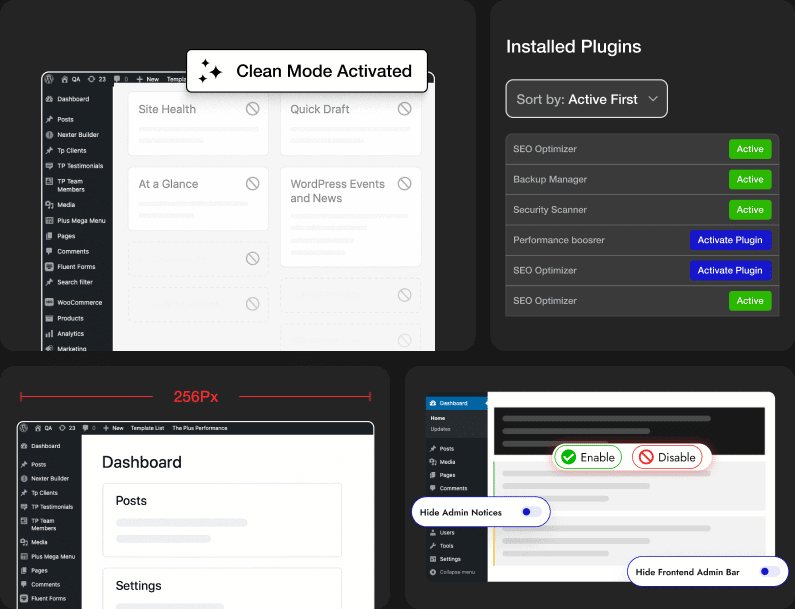Screen dimensions: 795x609
Task: Click the Enable button on notices panel
Action: point(588,457)
